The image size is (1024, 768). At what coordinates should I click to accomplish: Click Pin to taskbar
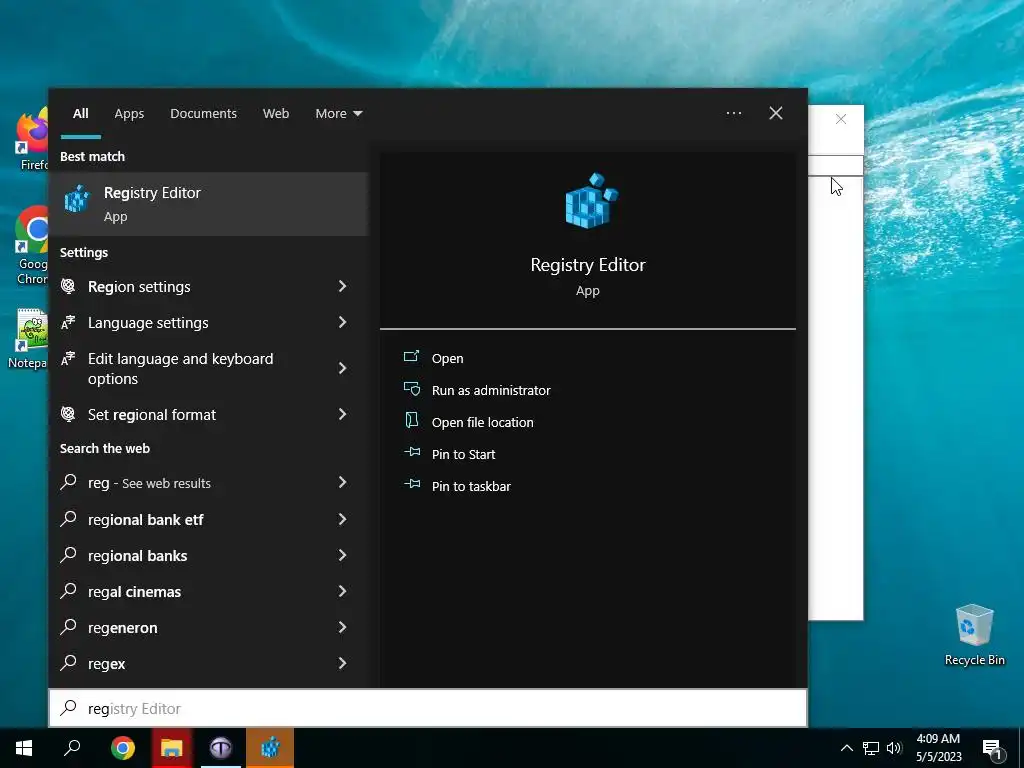tap(472, 487)
